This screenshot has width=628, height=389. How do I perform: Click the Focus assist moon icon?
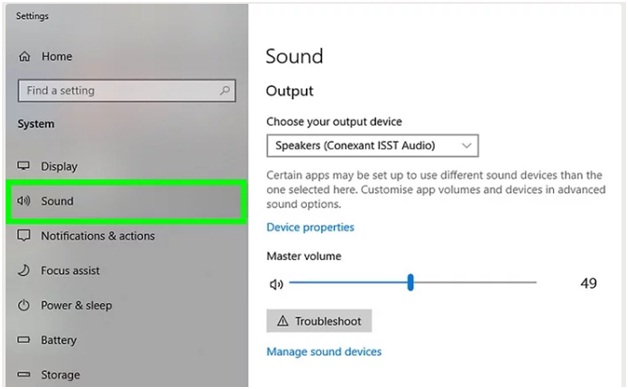(24, 270)
